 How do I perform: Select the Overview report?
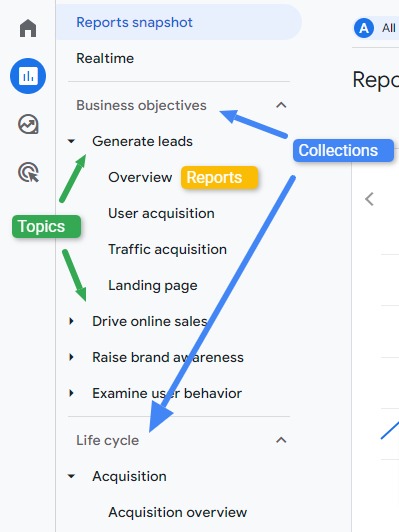click(140, 177)
